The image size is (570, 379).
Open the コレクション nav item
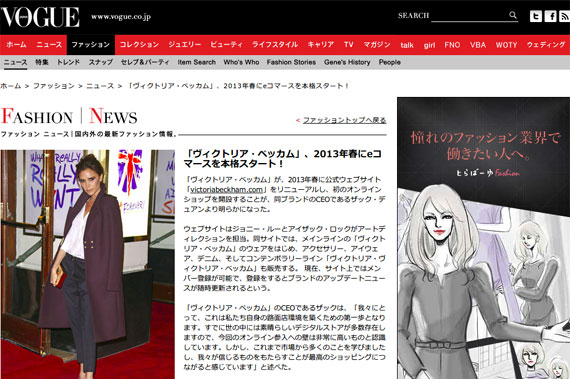tap(140, 45)
